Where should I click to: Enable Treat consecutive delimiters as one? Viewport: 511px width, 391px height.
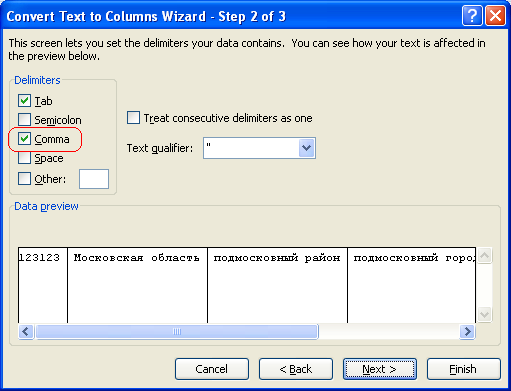click(133, 118)
